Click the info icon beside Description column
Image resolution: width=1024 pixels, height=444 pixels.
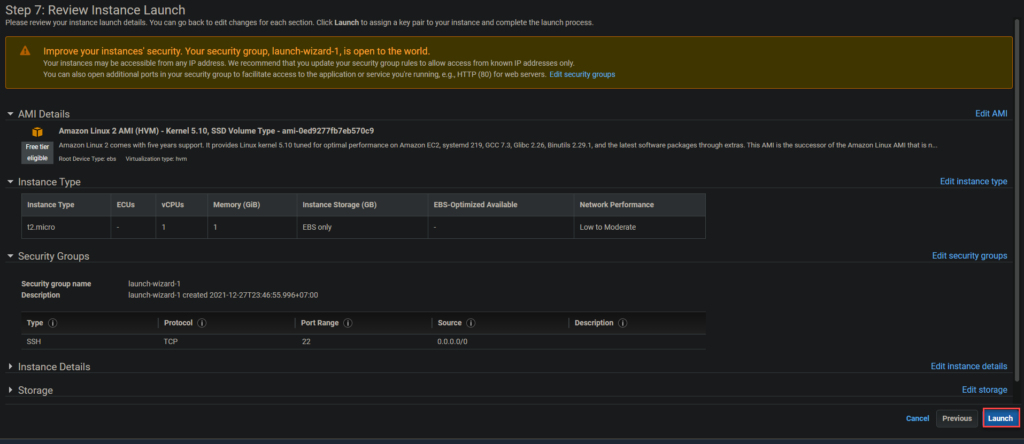(x=624, y=323)
